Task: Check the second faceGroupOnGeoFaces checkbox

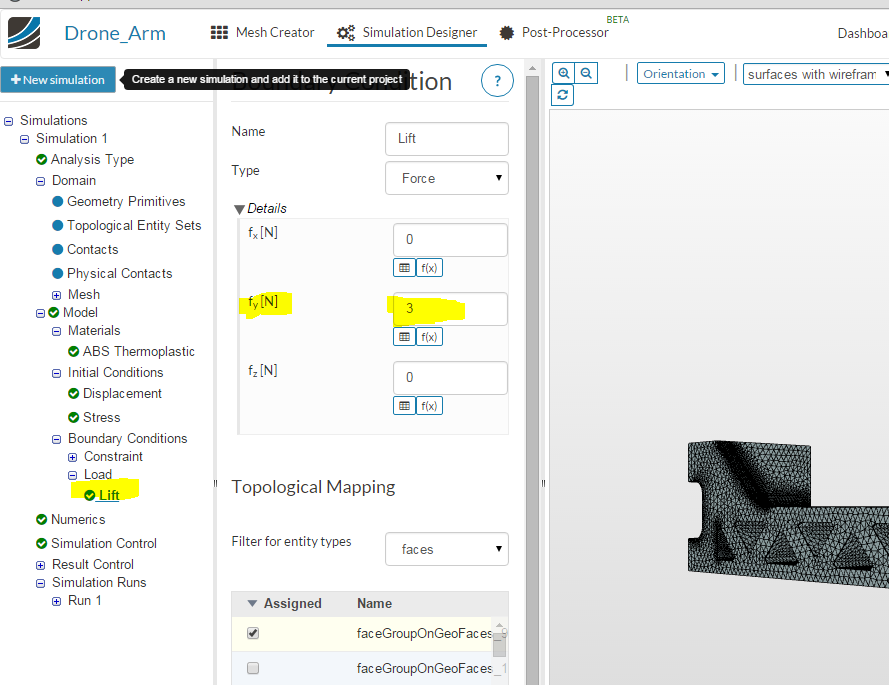Action: coord(253,668)
